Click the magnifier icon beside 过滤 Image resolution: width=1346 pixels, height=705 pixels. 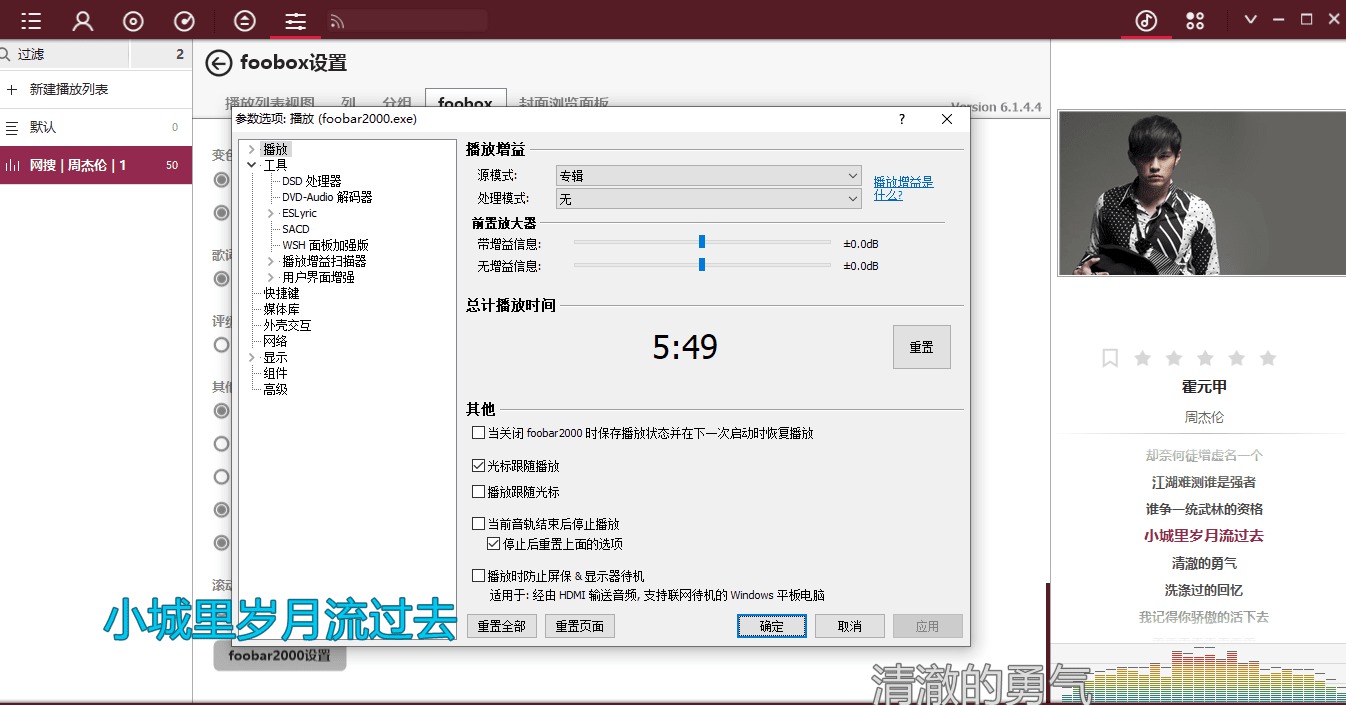coord(6,54)
